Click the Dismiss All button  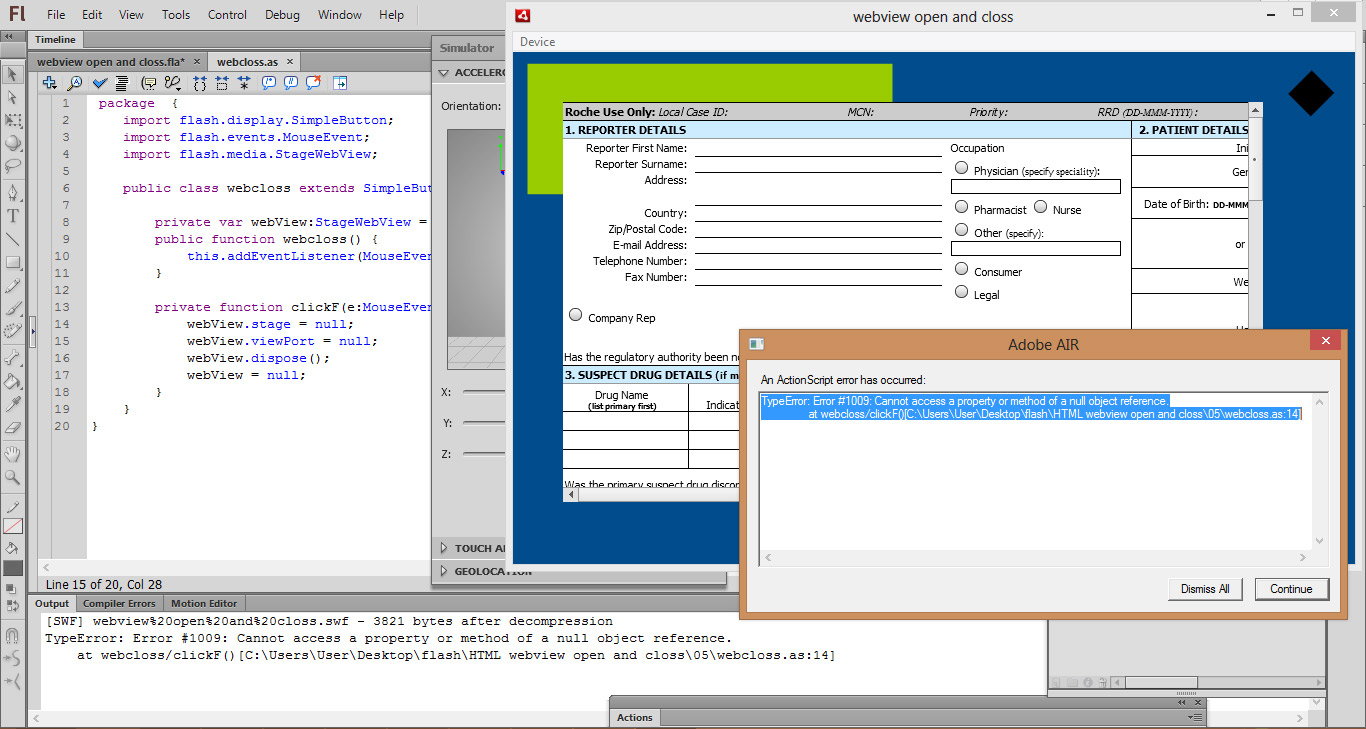tap(1205, 589)
